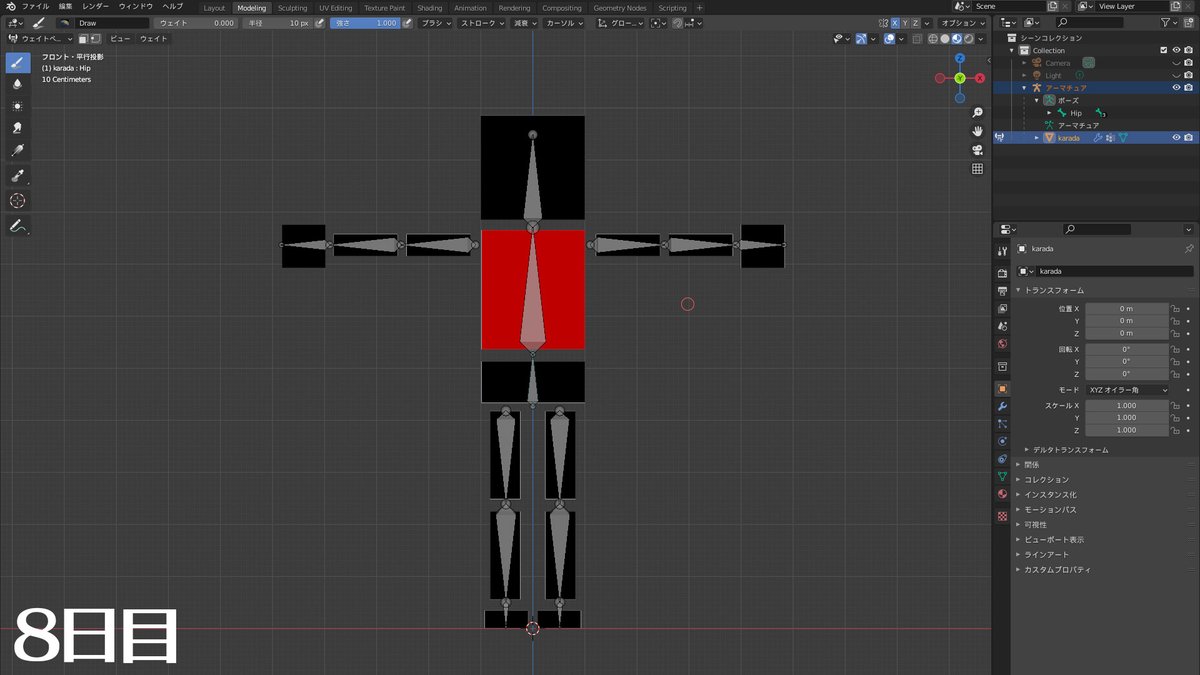Toggle visibility eye of アーマチュア object
1200x675 pixels.
[1176, 88]
